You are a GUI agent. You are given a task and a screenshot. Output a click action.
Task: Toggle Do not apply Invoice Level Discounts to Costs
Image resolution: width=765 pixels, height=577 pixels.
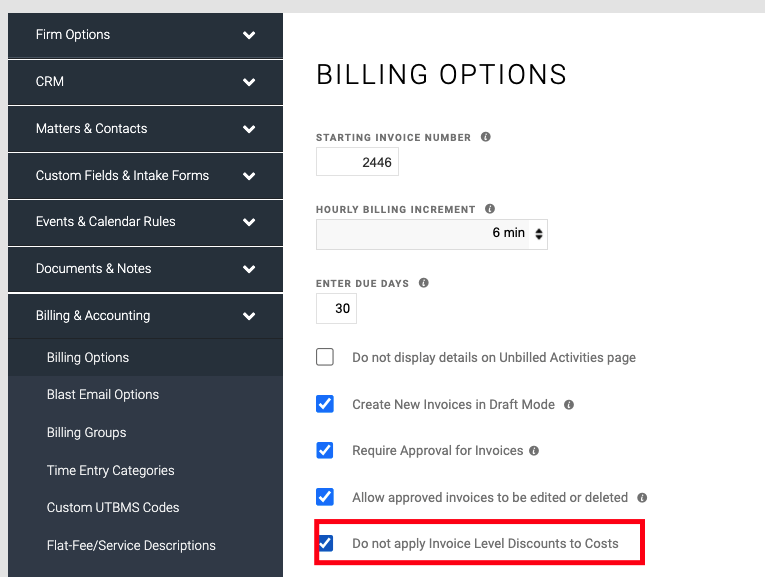[x=325, y=543]
